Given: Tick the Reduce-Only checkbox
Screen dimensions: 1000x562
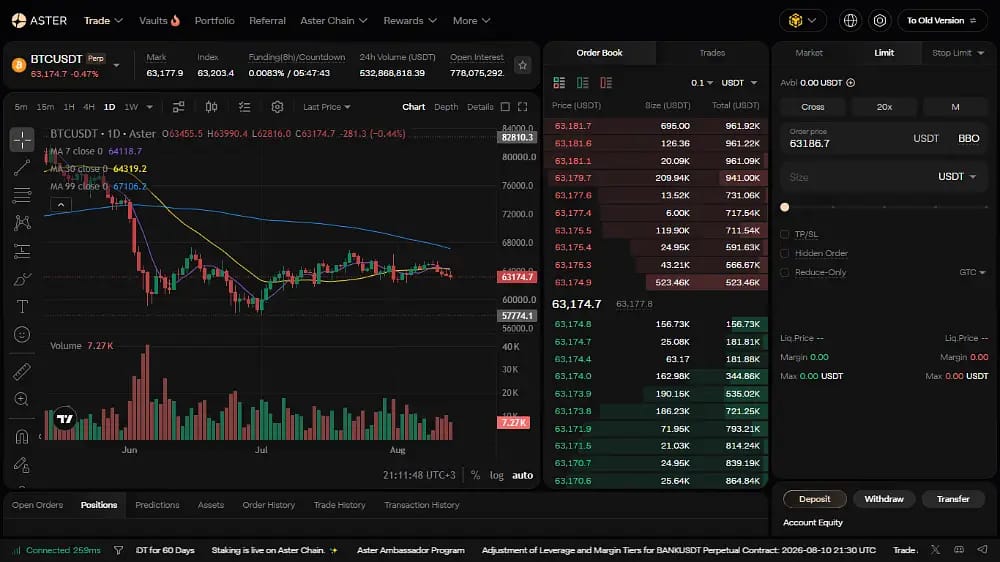Looking at the screenshot, I should point(784,272).
